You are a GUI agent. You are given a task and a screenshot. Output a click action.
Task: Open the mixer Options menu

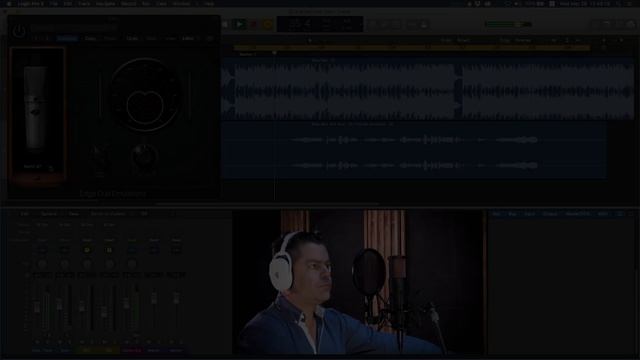point(49,213)
